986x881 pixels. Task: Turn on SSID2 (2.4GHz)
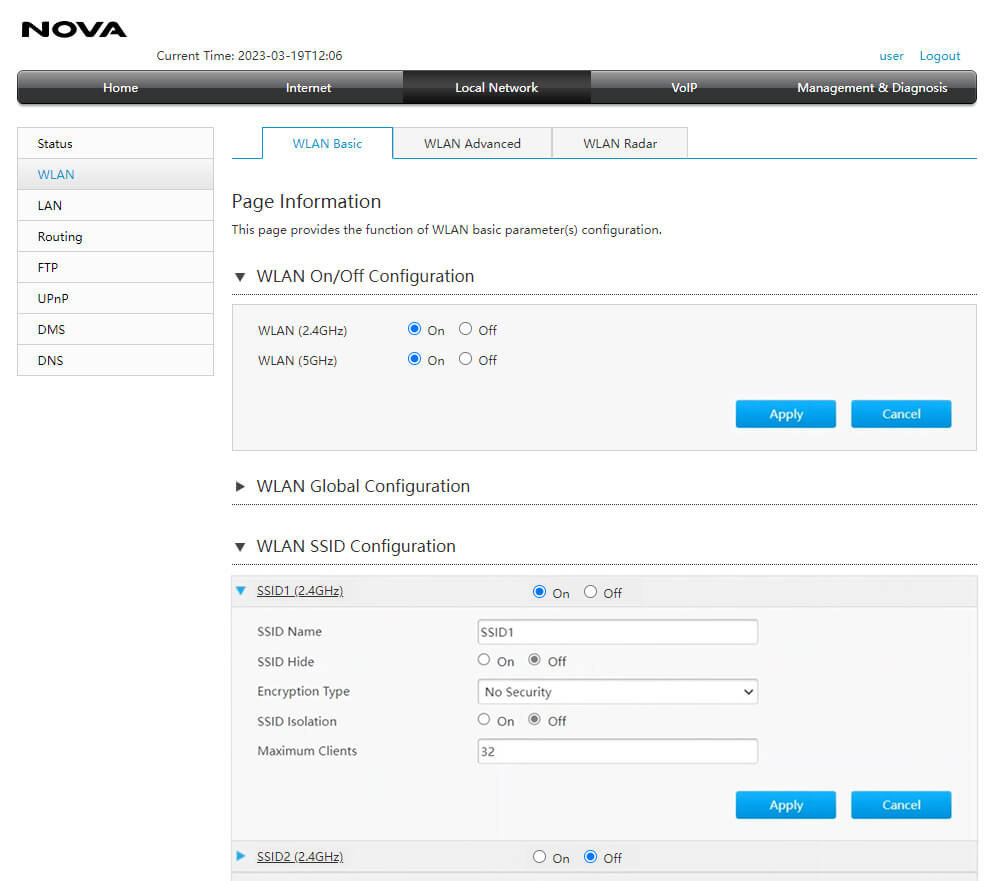coord(540,857)
